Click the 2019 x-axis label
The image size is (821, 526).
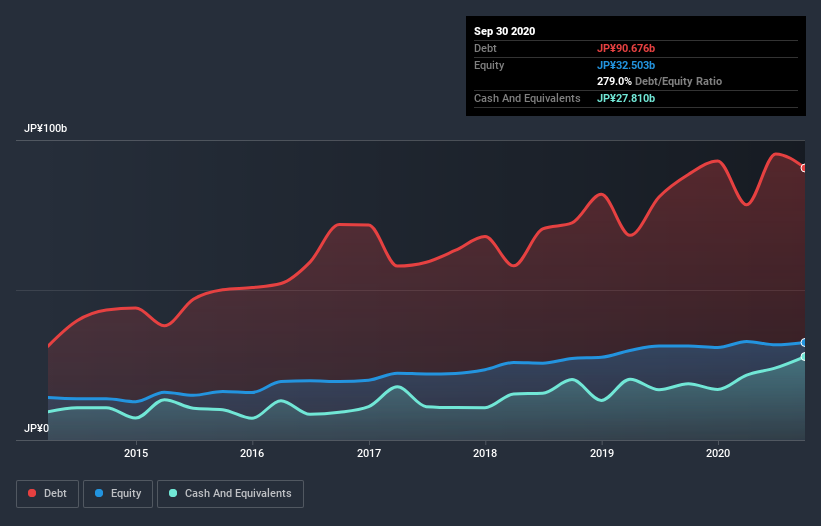[x=602, y=453]
